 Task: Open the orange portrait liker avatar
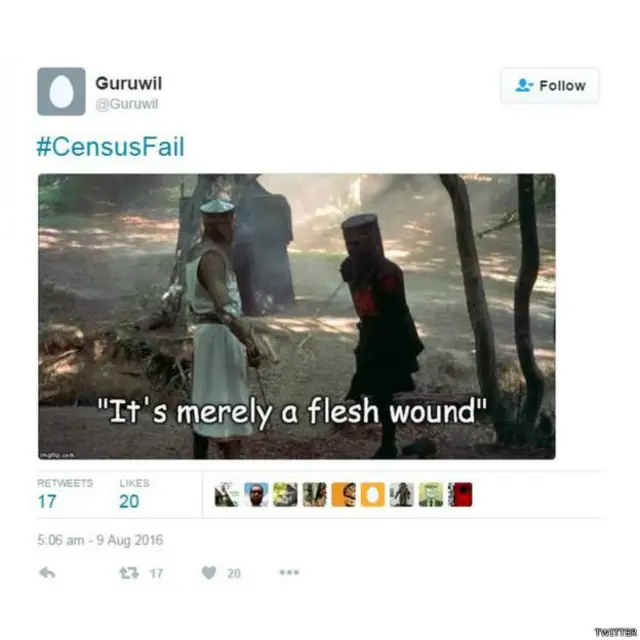(x=343, y=494)
